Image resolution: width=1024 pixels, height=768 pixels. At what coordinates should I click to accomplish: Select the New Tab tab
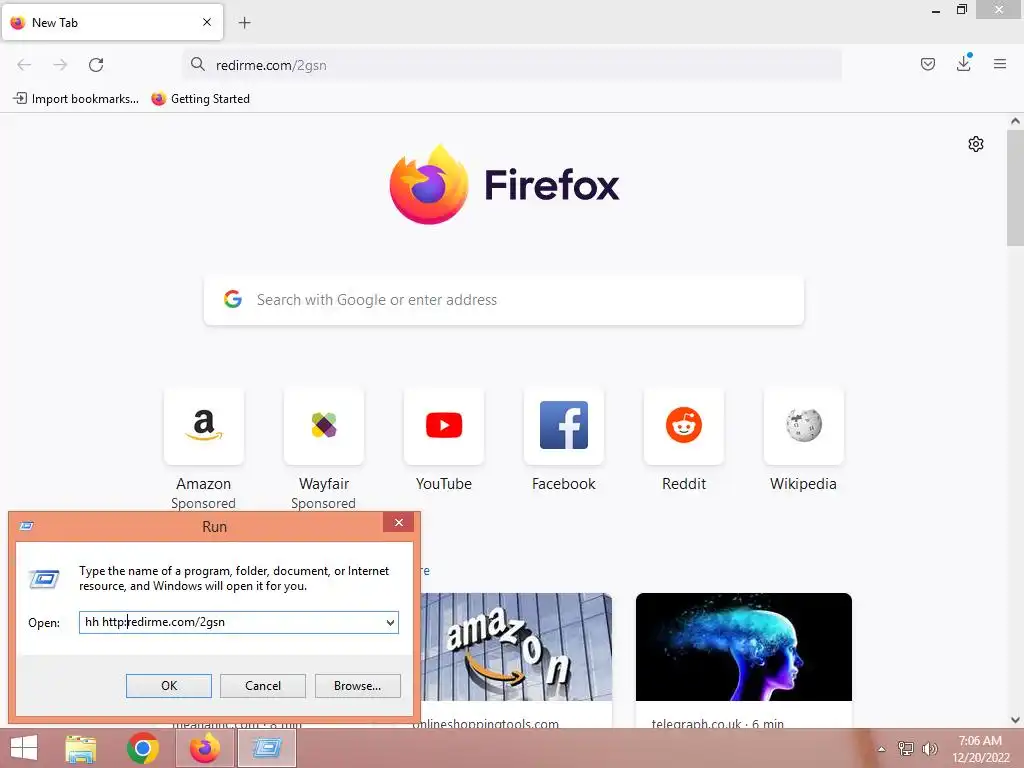pos(112,22)
